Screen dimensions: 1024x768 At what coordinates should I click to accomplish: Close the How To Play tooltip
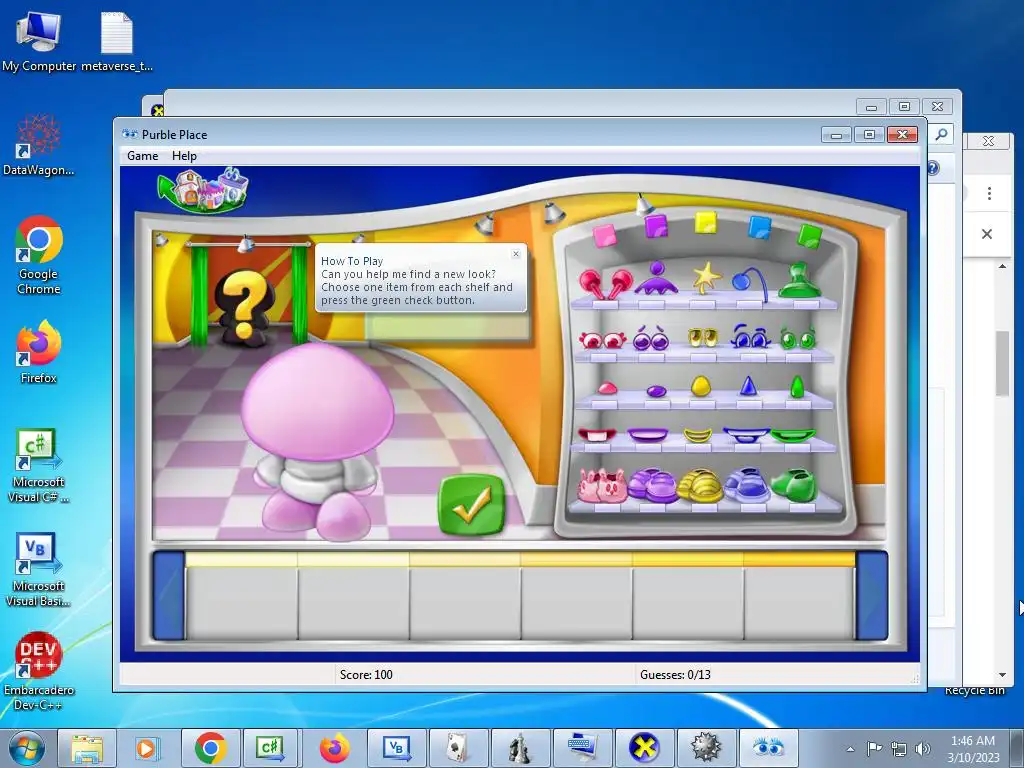pos(516,253)
